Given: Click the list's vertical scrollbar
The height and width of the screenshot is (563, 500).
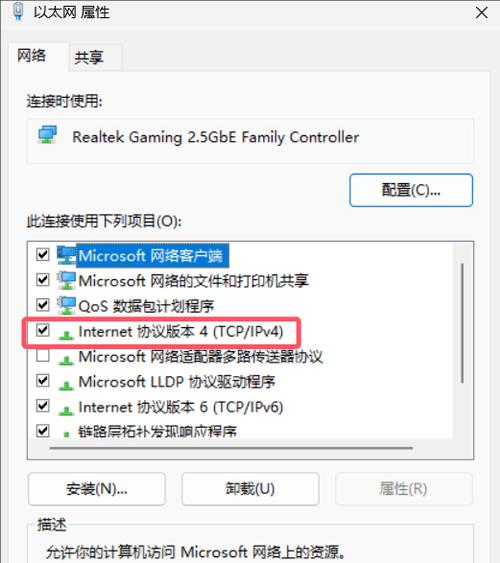Looking at the screenshot, I should (x=462, y=324).
